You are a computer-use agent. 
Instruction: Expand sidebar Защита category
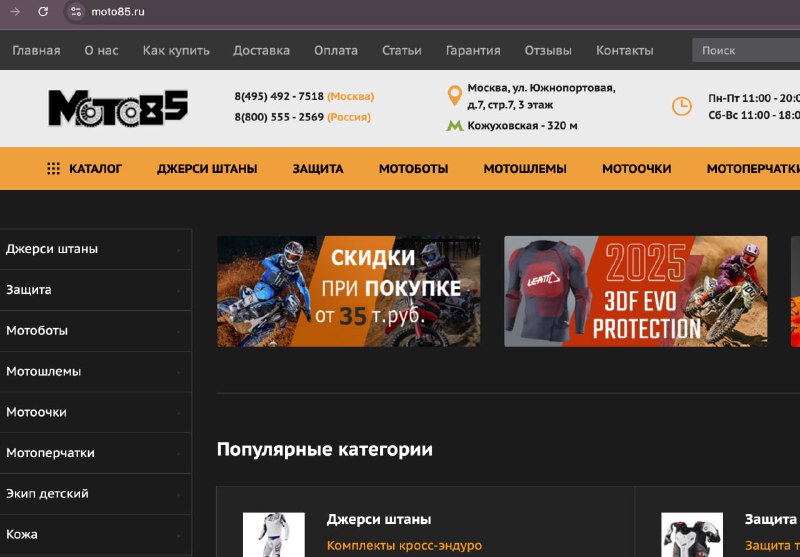(x=95, y=290)
